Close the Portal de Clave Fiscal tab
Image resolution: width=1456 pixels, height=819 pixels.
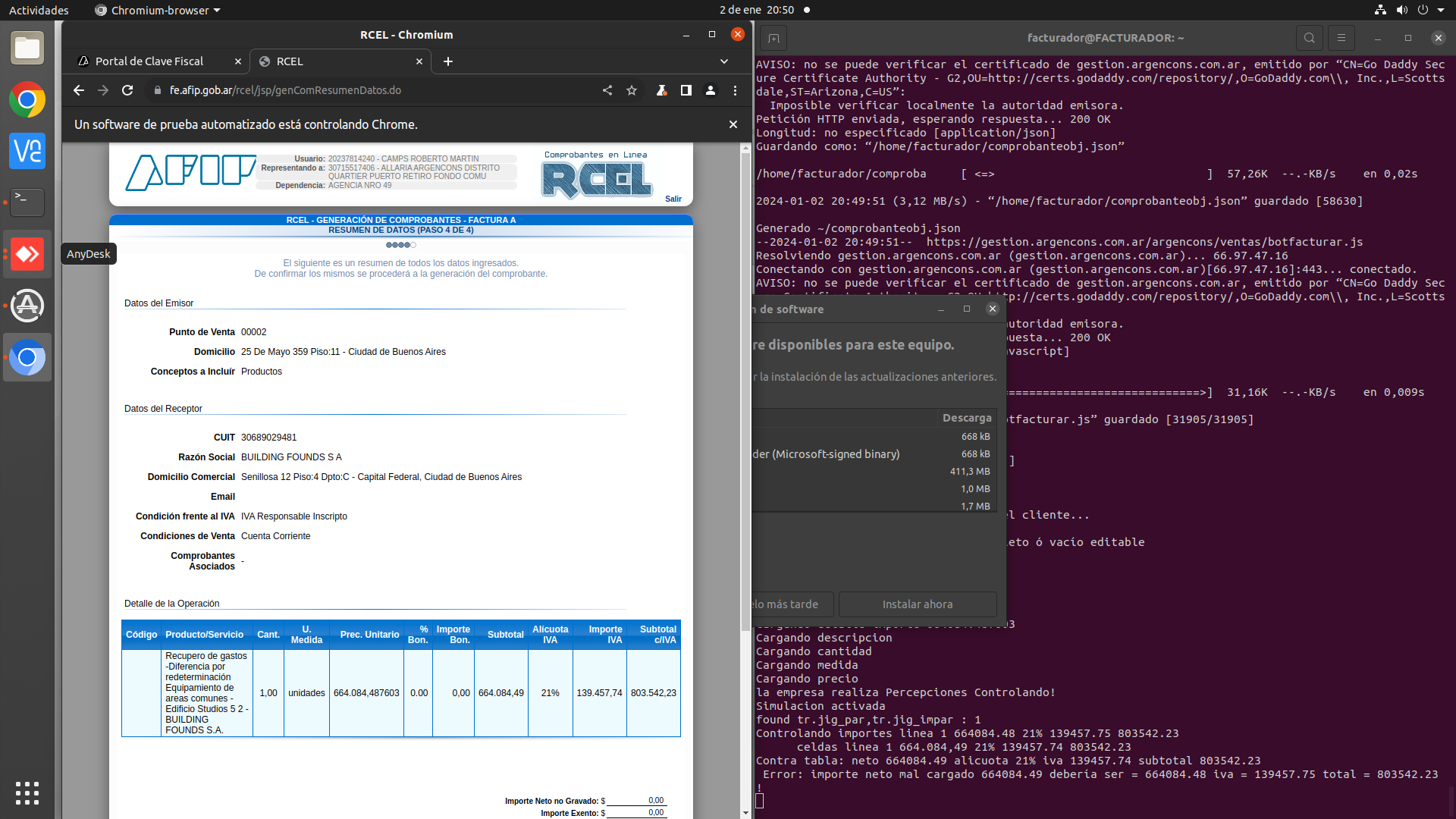pyautogui.click(x=238, y=61)
